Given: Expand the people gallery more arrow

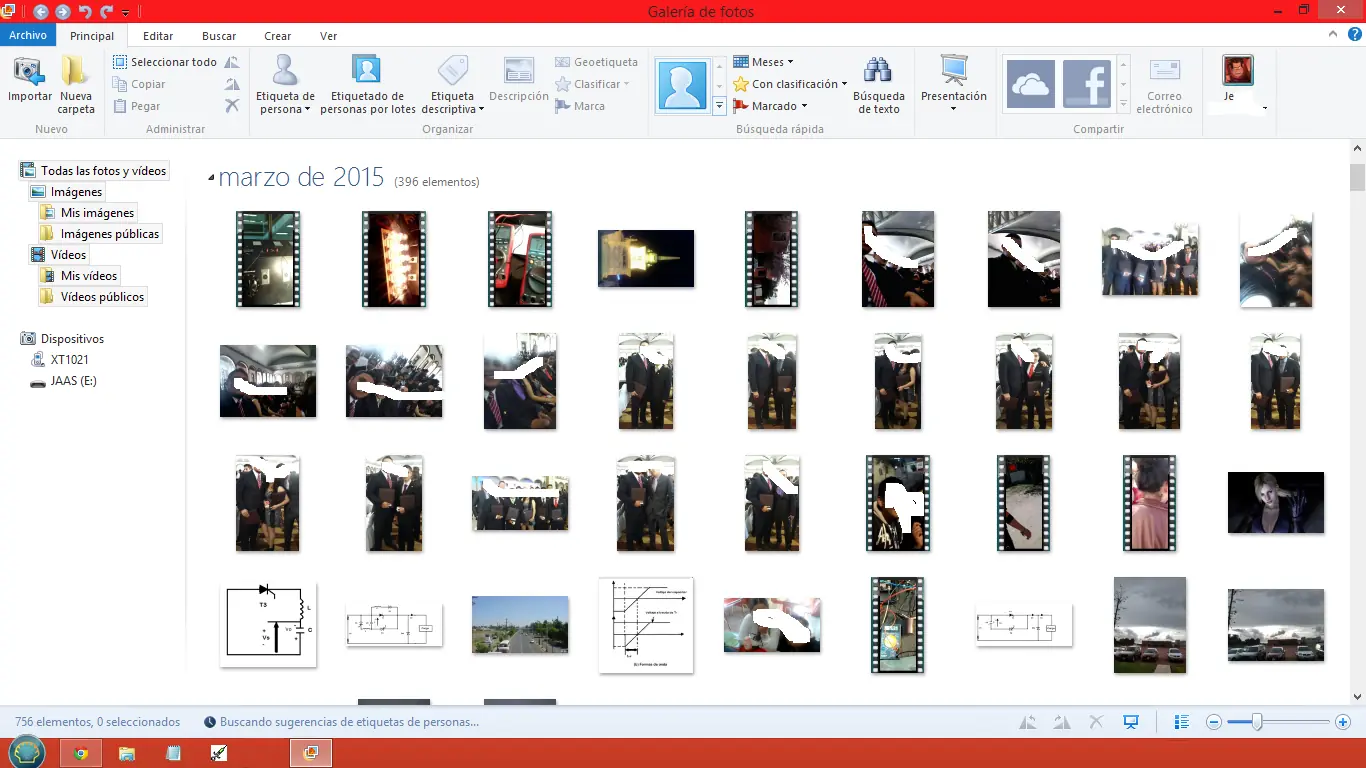Looking at the screenshot, I should point(719,105).
